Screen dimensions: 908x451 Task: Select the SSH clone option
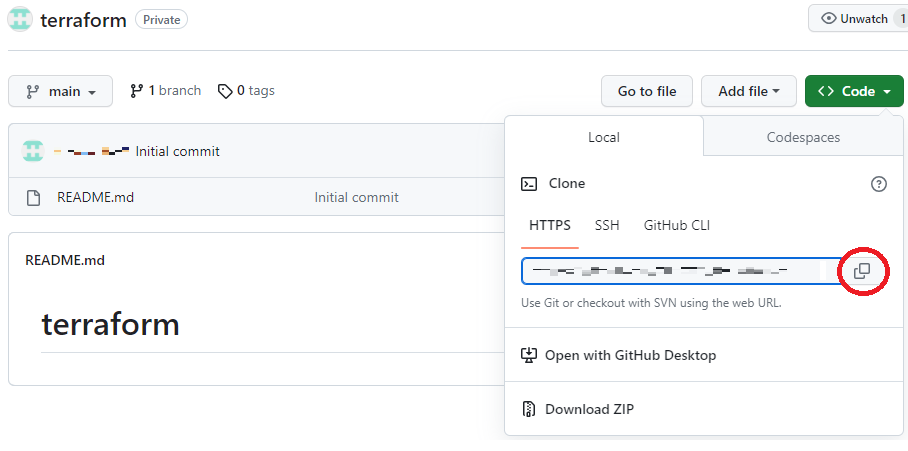607,225
